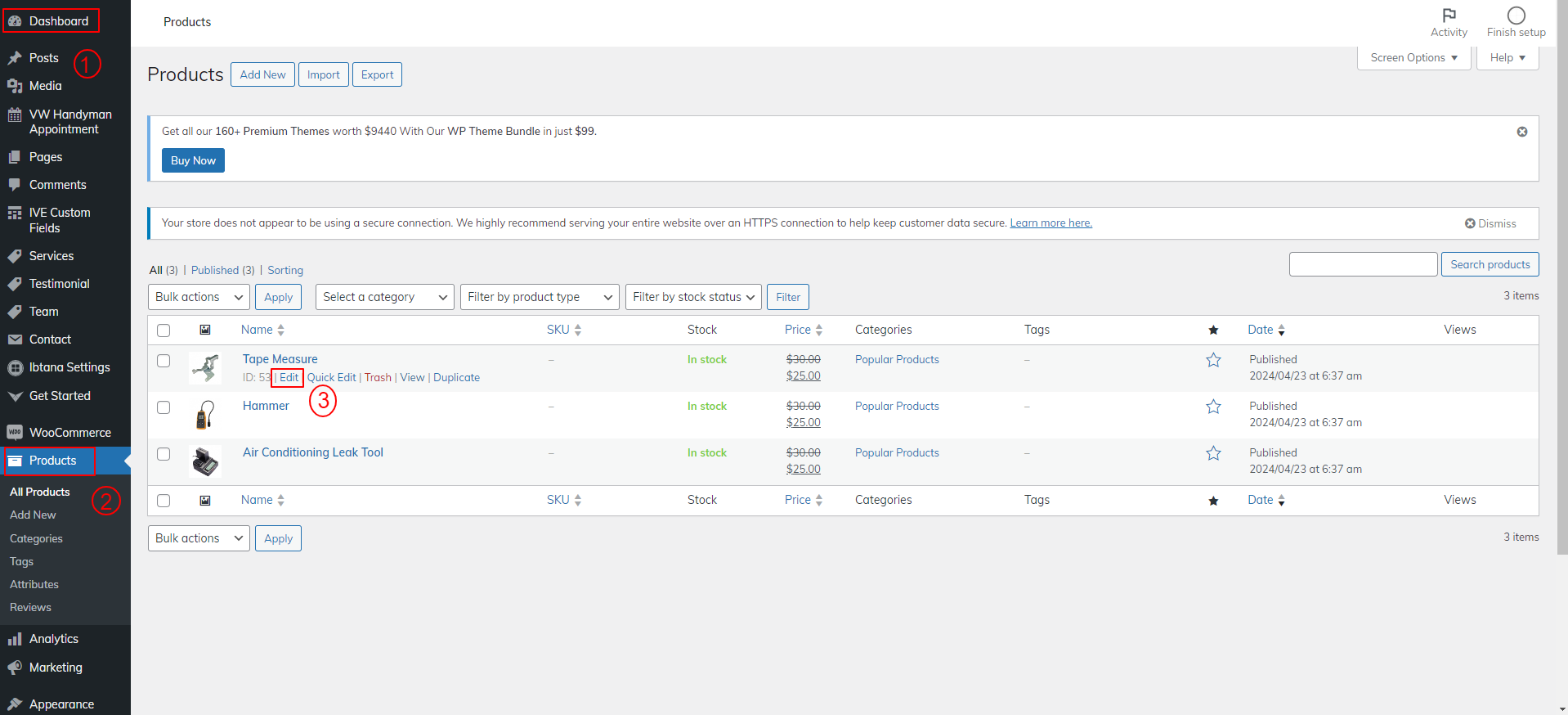Image resolution: width=1568 pixels, height=715 pixels.
Task: Open Categories in the Products submenu
Action: [36, 538]
